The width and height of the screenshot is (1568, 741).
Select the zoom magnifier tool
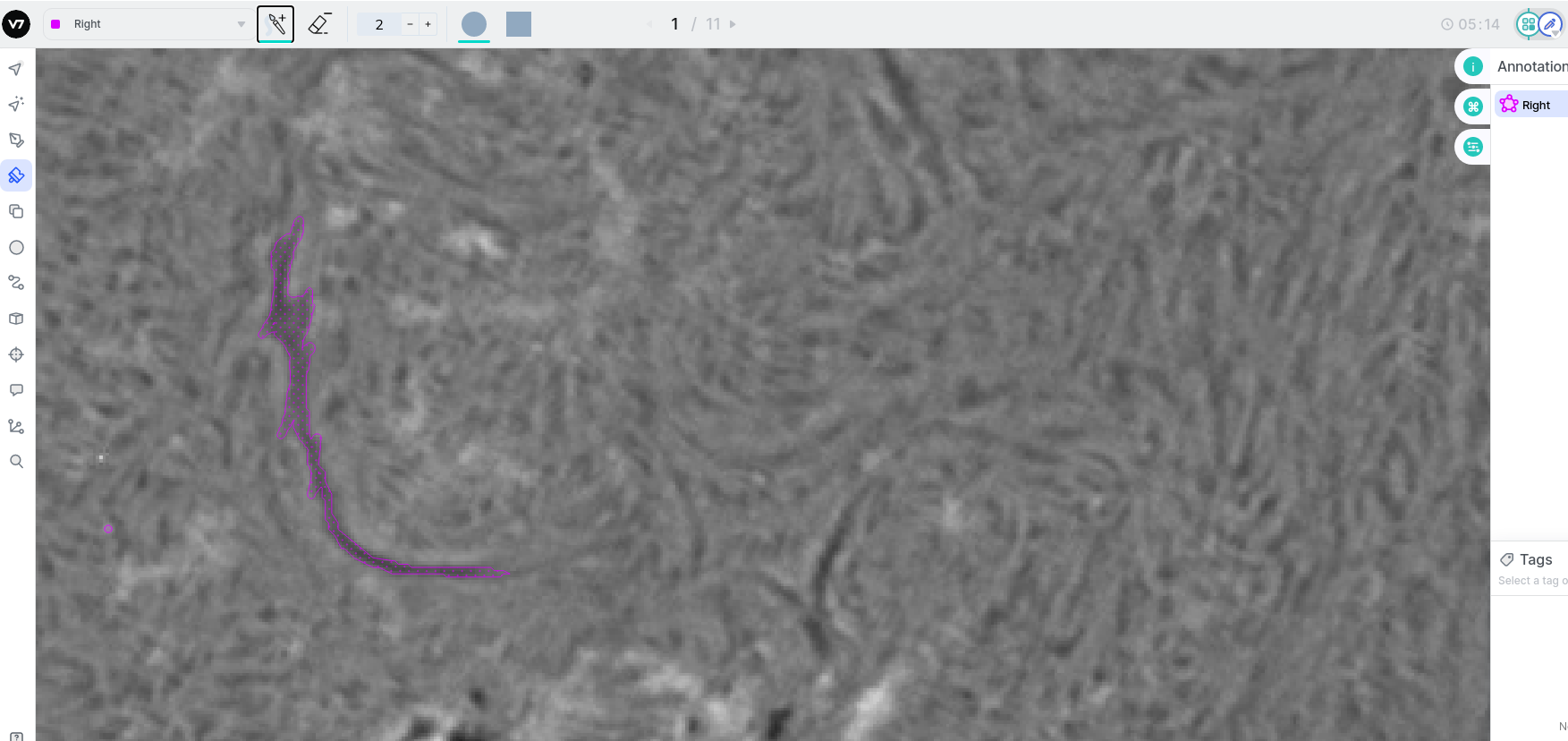16,462
